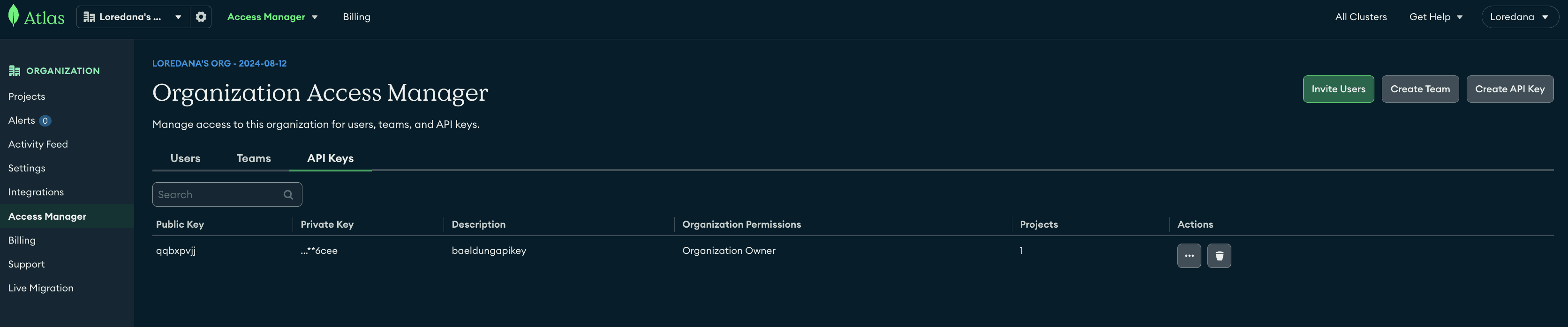Image resolution: width=1568 pixels, height=327 pixels.
Task: Switch to the Teams tab
Action: (x=253, y=159)
